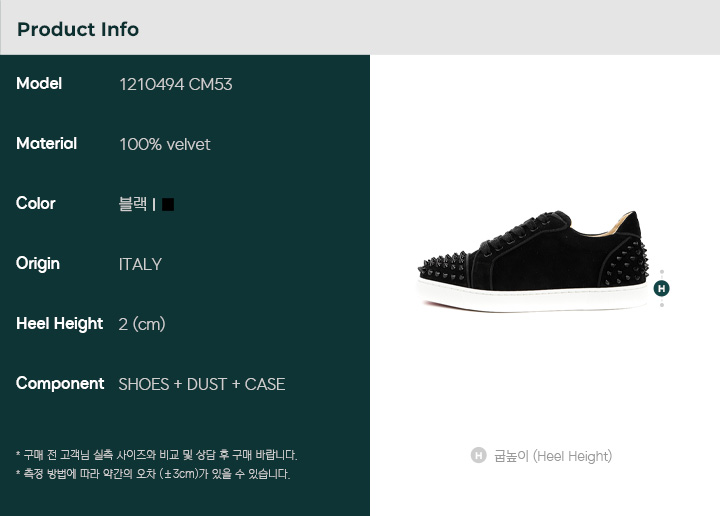720x516 pixels.
Task: Click the ±3cm measurement error notice
Action: pos(153,473)
